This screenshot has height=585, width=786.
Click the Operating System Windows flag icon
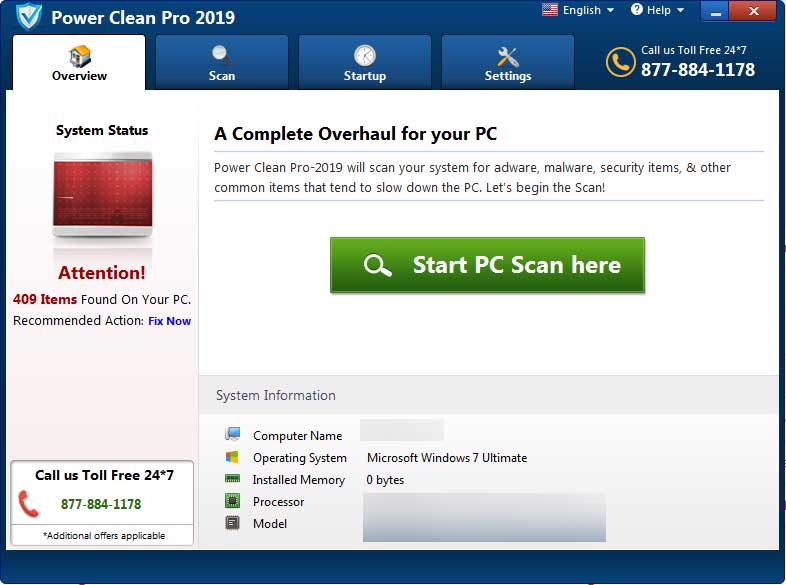tap(233, 457)
